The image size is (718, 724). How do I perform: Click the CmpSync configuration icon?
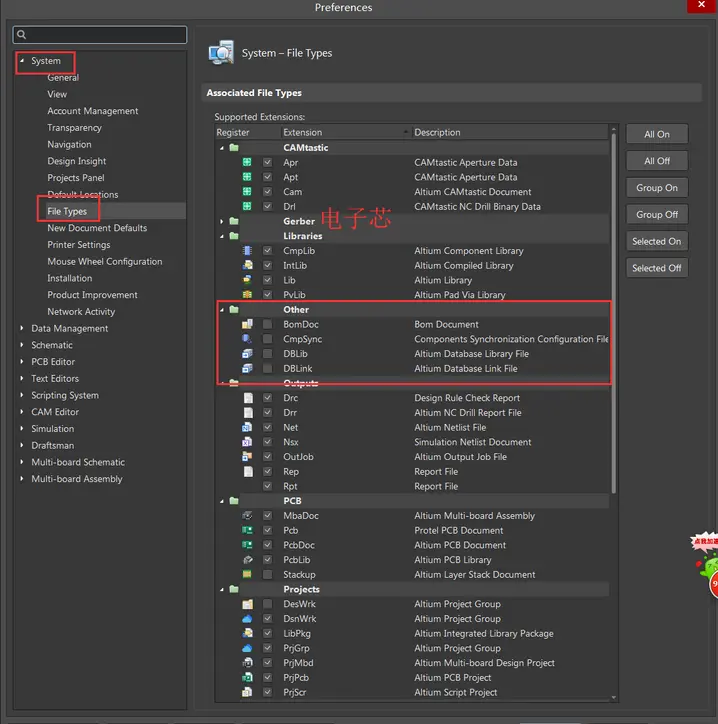pyautogui.click(x=247, y=339)
